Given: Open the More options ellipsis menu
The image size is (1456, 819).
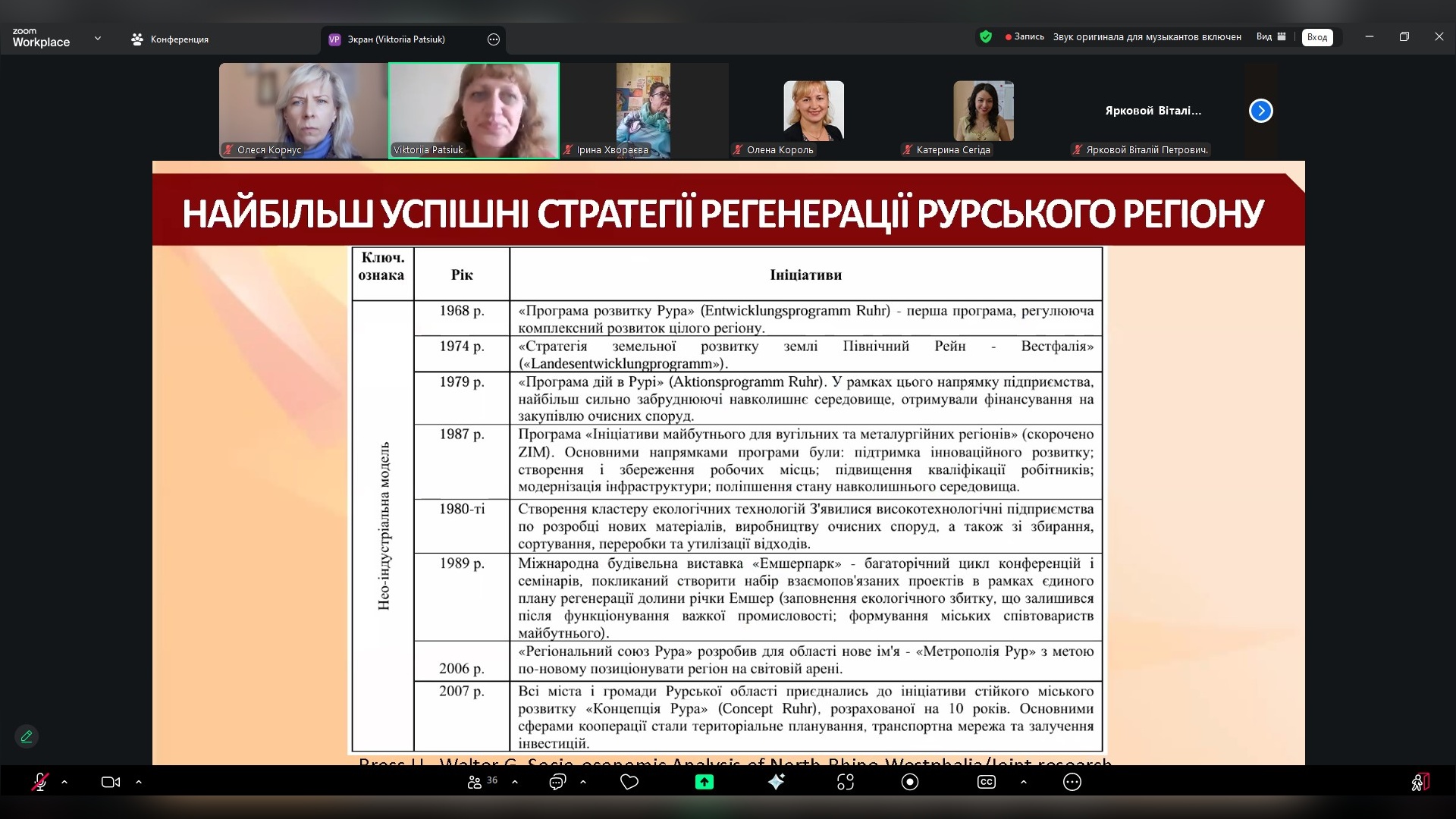Looking at the screenshot, I should (1072, 782).
